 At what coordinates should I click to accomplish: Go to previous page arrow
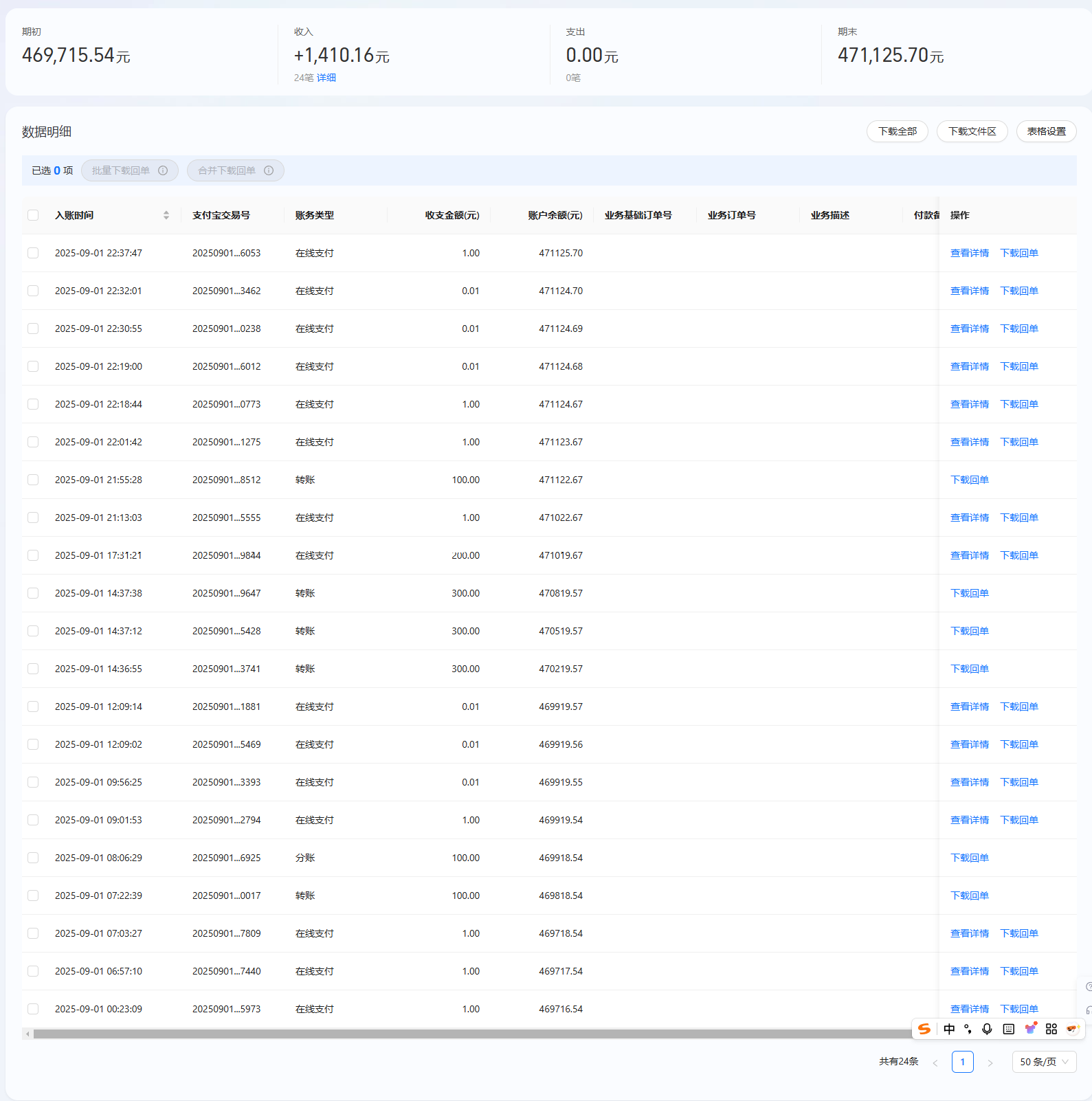click(x=935, y=1063)
